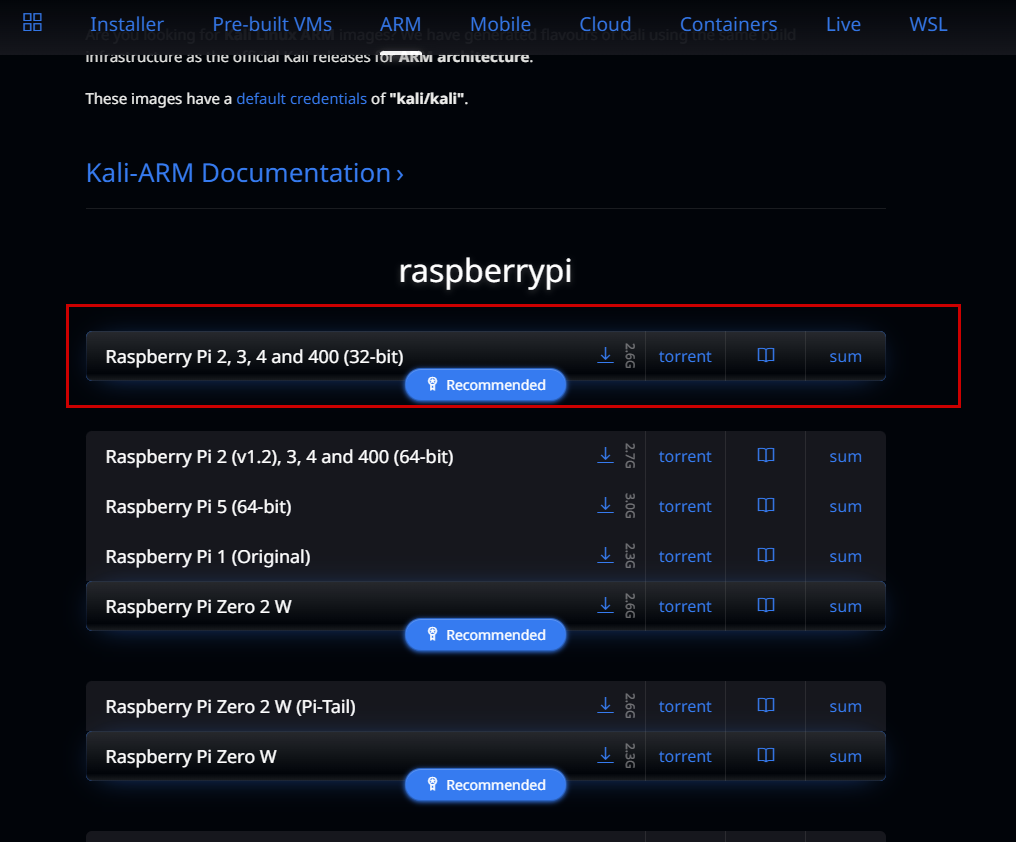Viewport: 1016px width, 842px height.
Task: Click the "Raspberry Pi Zero 2 W (Pi-Tail)" title
Action: (231, 706)
